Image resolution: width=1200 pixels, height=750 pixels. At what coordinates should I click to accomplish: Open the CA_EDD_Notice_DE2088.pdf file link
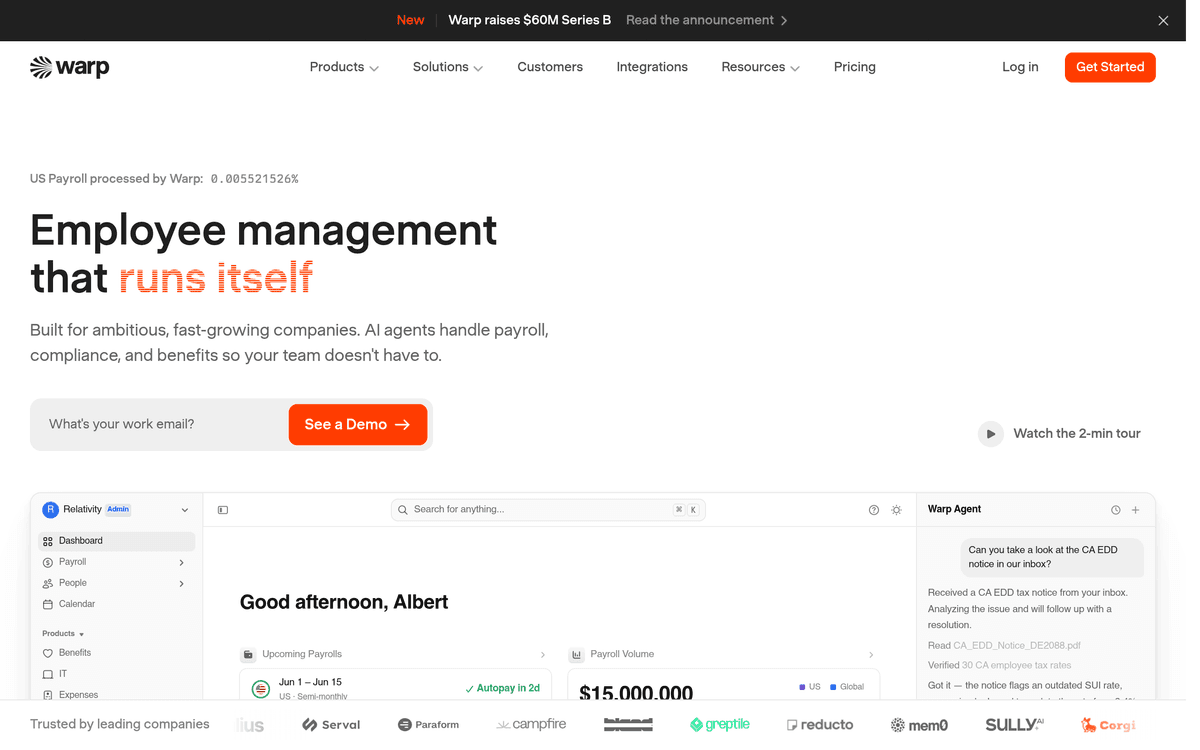click(1017, 646)
